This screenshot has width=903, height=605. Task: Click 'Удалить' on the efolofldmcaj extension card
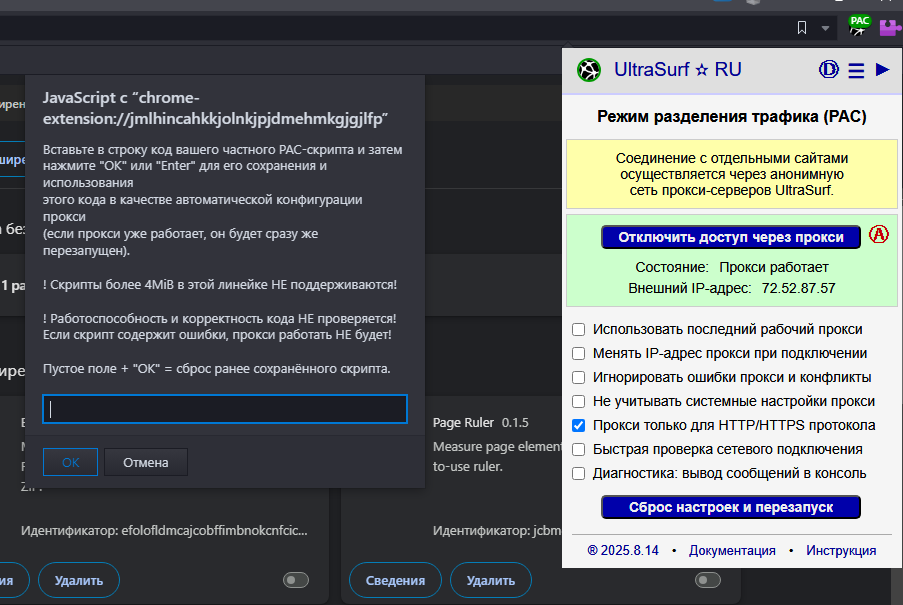pos(79,580)
